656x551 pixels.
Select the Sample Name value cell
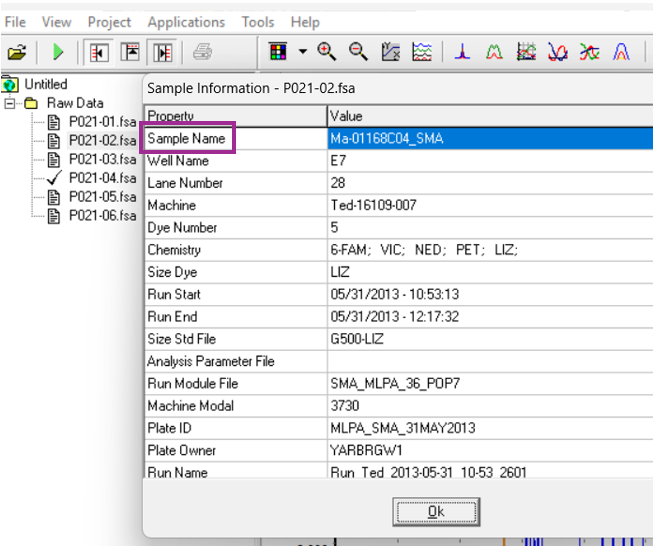(490, 138)
